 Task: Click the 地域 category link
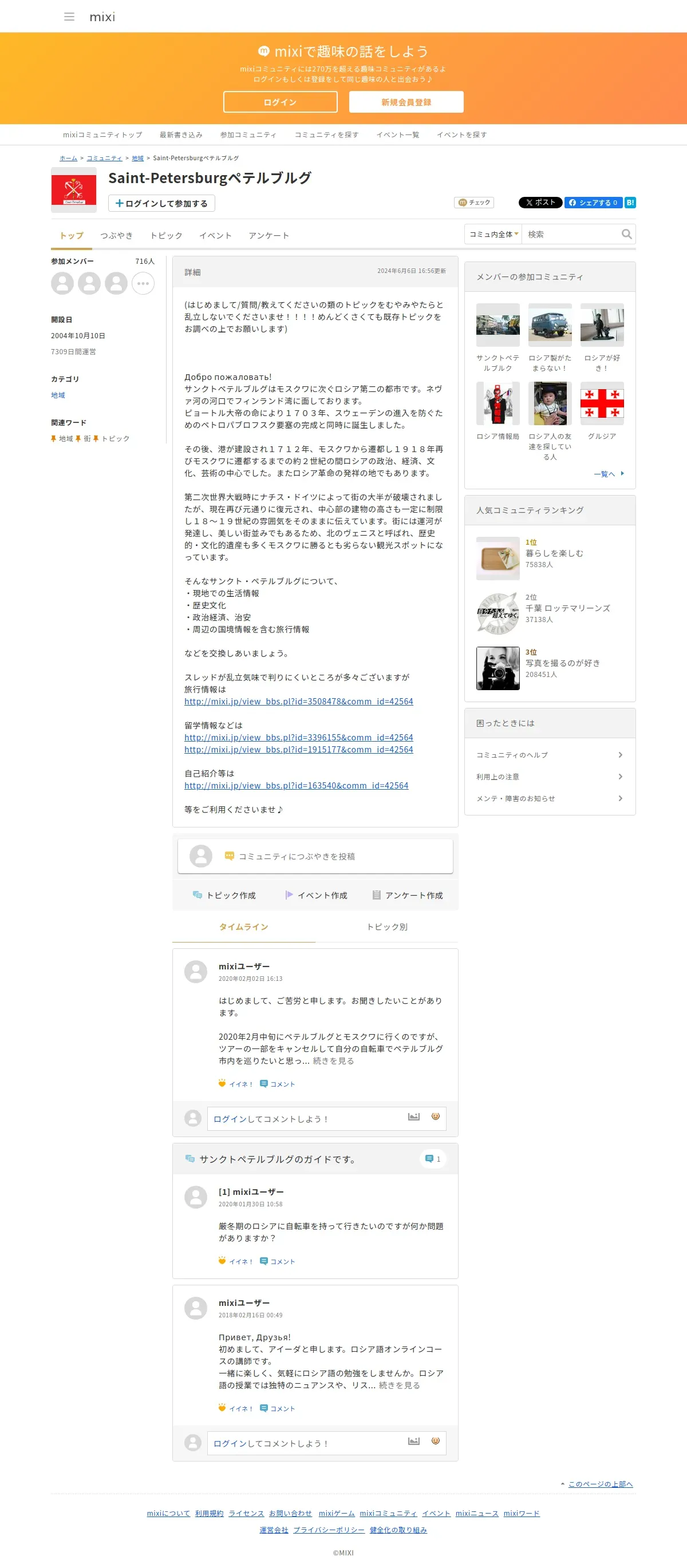click(x=58, y=395)
